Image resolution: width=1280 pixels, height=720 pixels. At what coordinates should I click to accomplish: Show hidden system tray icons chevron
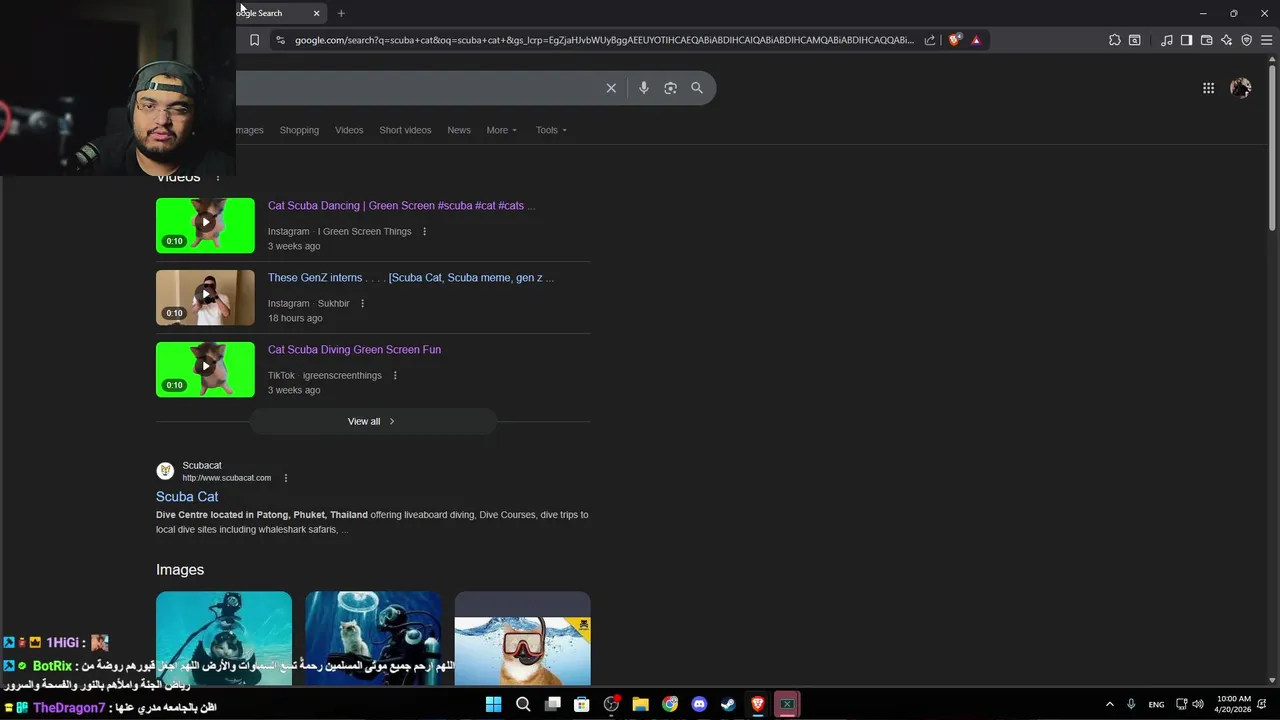click(1109, 704)
